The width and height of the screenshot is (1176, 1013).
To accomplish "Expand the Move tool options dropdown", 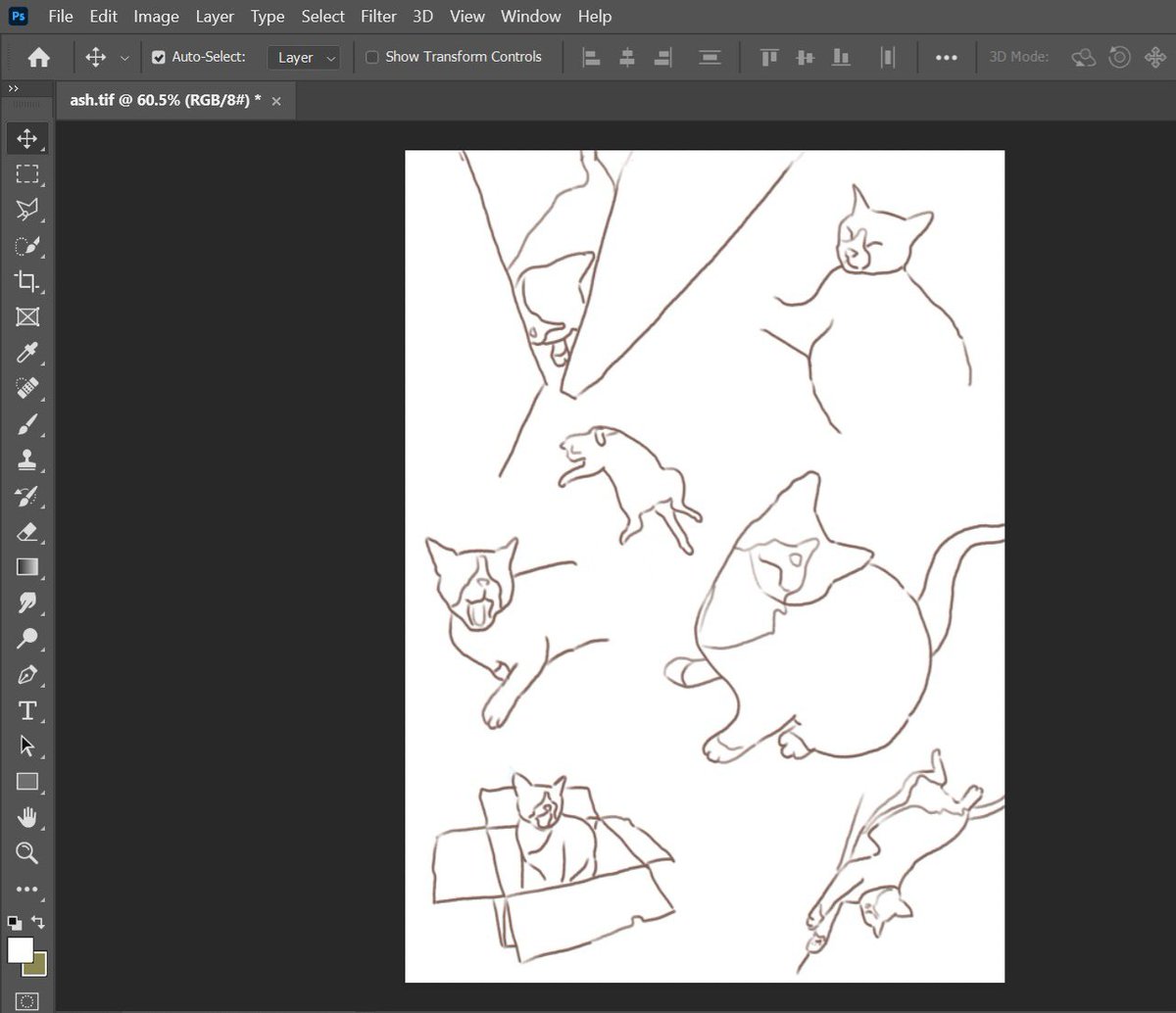I will [125, 57].
